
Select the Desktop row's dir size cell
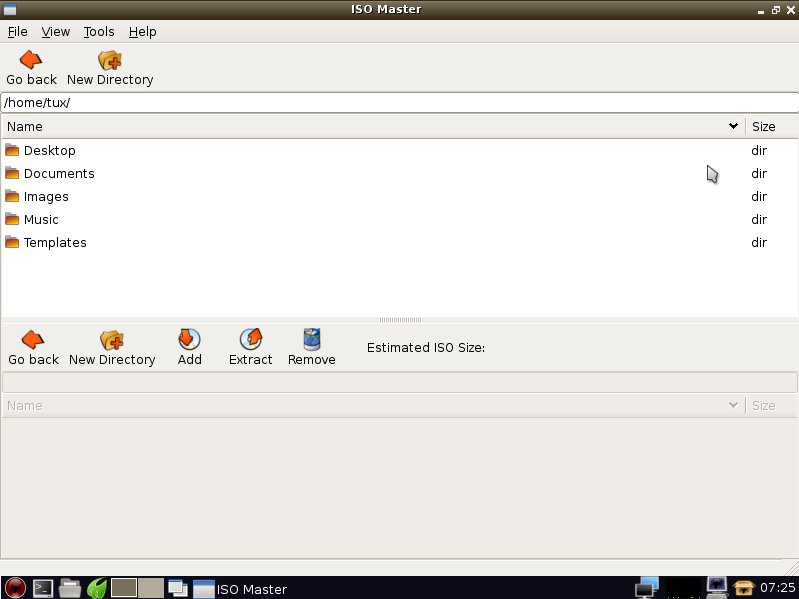pos(759,150)
